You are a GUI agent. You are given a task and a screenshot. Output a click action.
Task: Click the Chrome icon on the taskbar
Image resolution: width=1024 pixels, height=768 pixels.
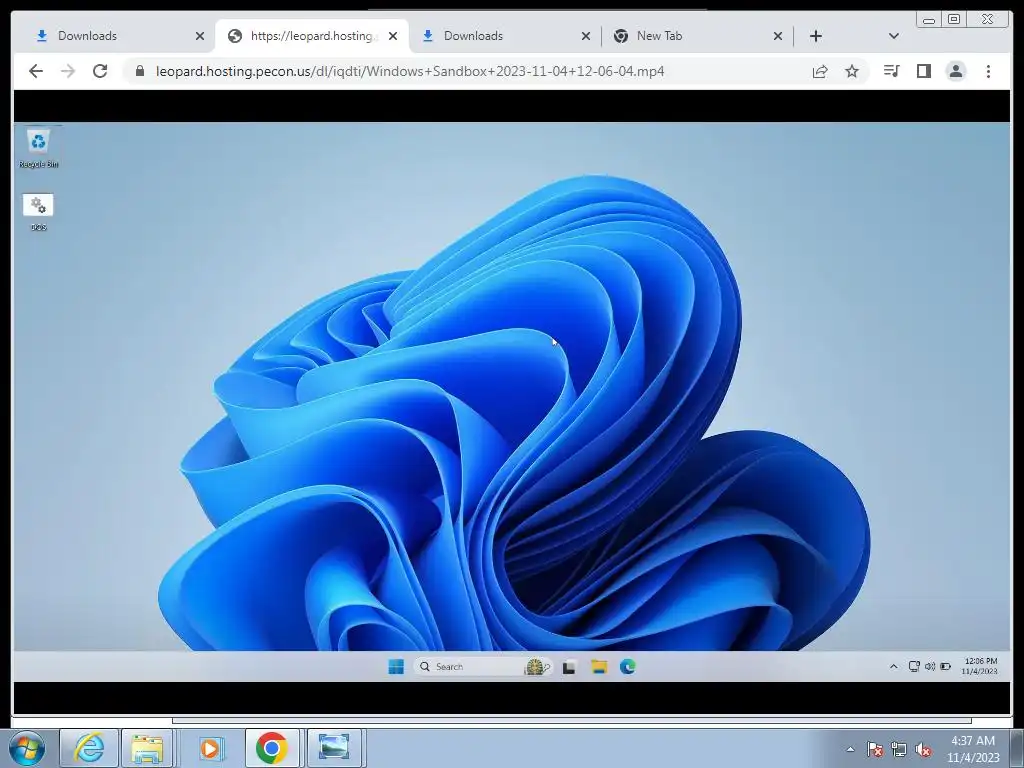pyautogui.click(x=272, y=748)
